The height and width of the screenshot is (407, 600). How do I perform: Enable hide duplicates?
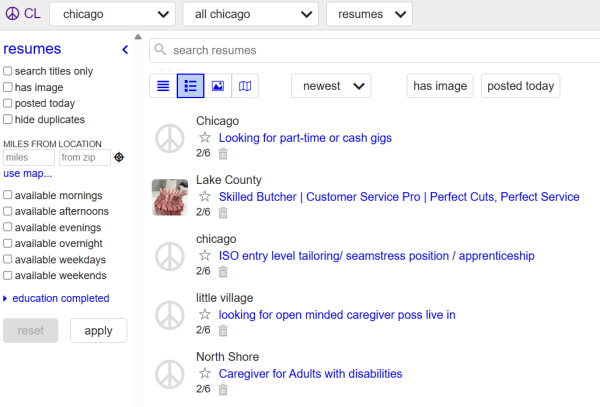tap(8, 119)
